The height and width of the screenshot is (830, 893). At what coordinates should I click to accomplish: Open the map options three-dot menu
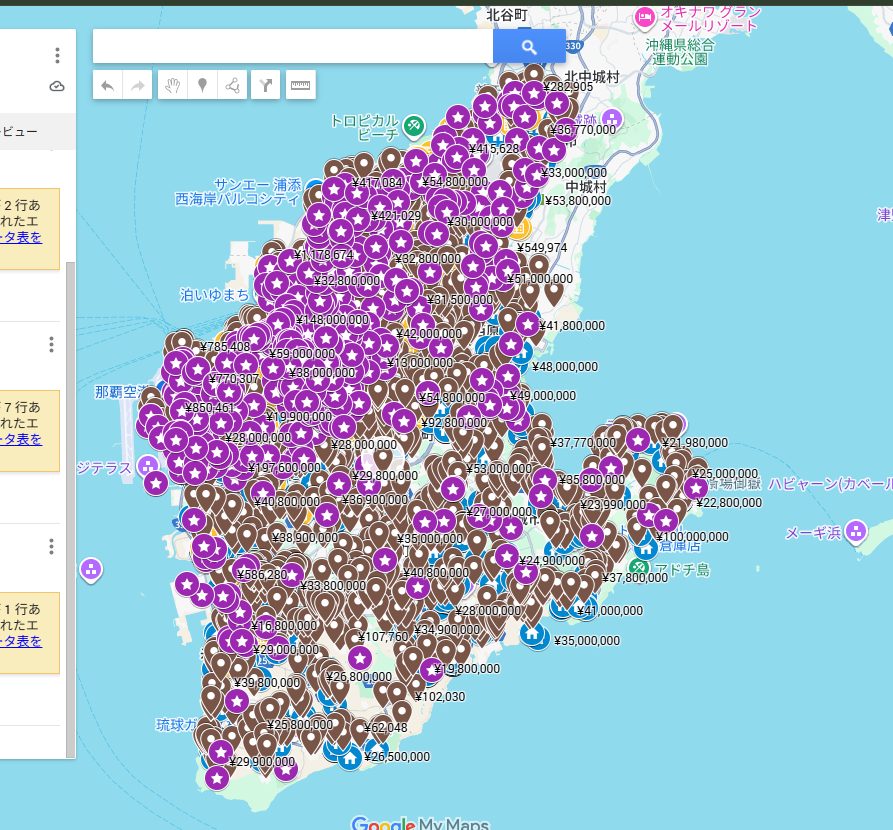57,56
